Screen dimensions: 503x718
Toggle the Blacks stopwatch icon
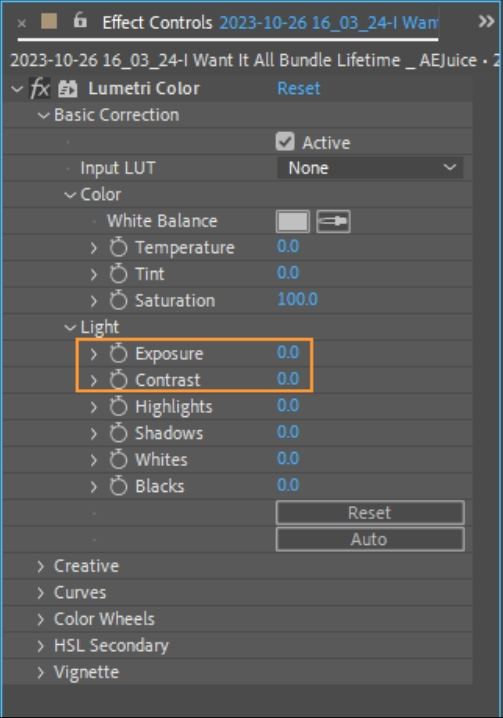(x=118, y=486)
